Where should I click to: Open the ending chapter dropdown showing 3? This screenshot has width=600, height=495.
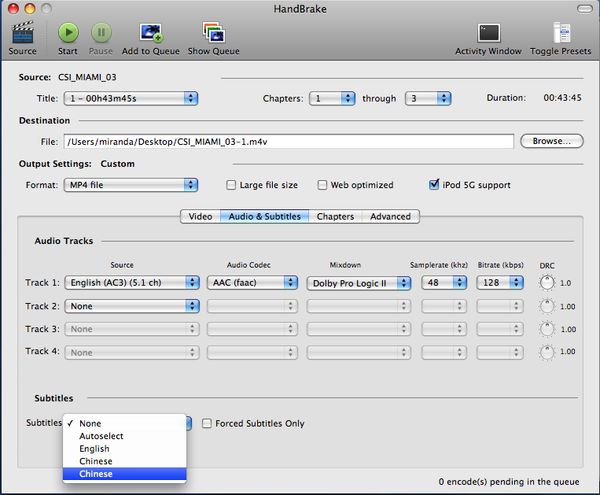click(x=428, y=99)
